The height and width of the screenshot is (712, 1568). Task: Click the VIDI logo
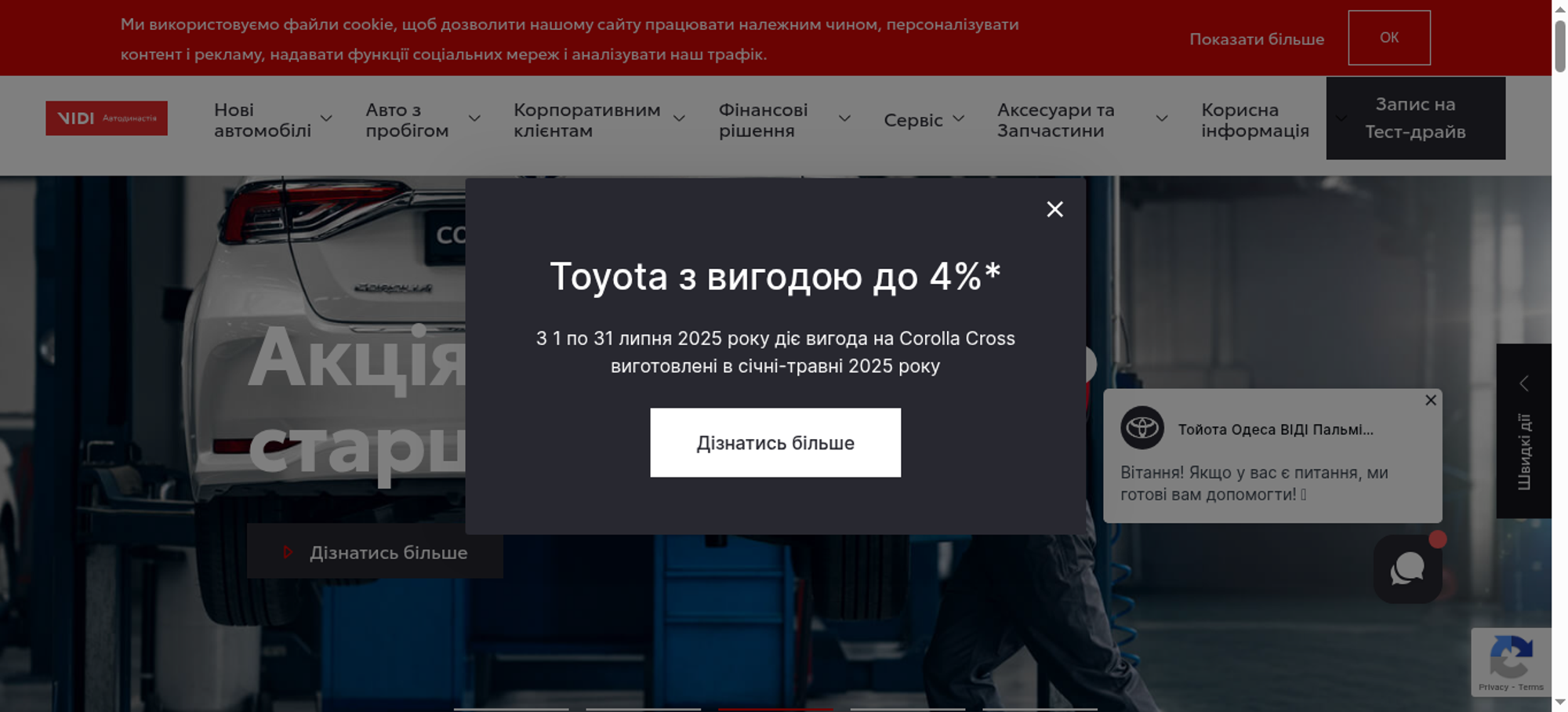[x=107, y=118]
